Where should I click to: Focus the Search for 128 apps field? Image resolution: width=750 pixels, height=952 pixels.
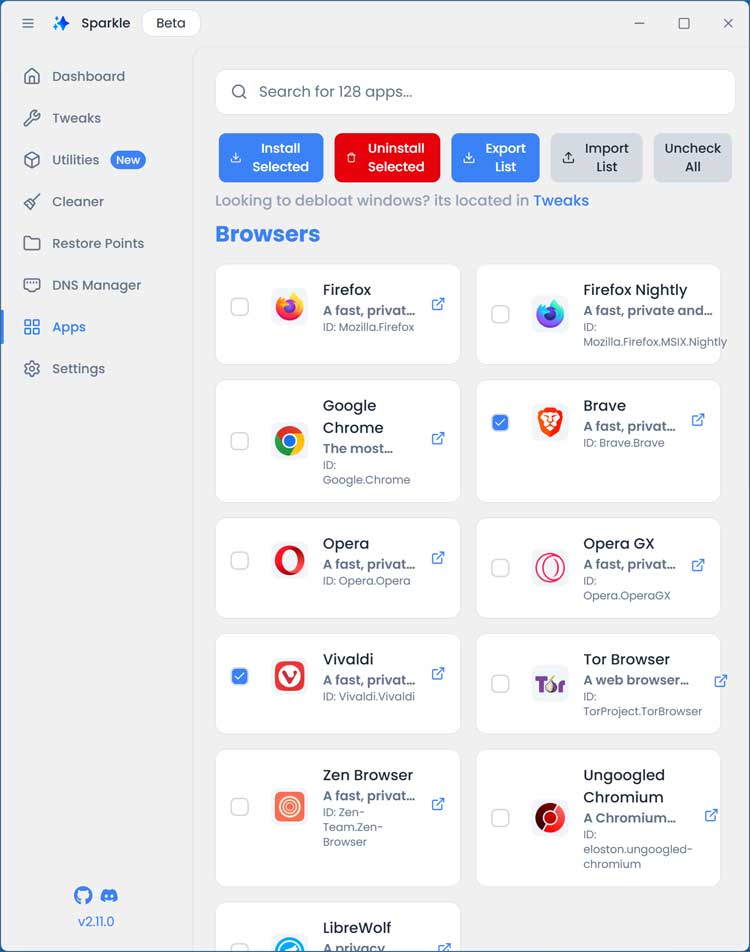click(475, 92)
